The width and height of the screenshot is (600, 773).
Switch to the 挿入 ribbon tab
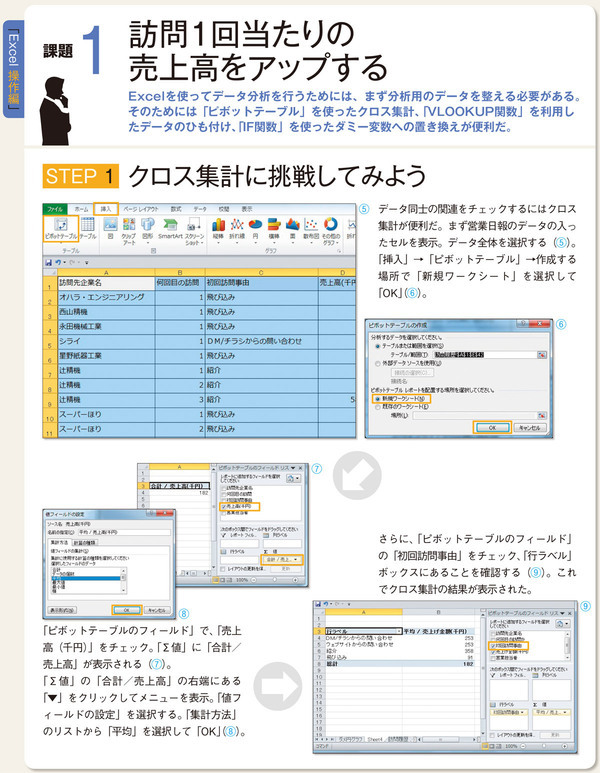[106, 209]
